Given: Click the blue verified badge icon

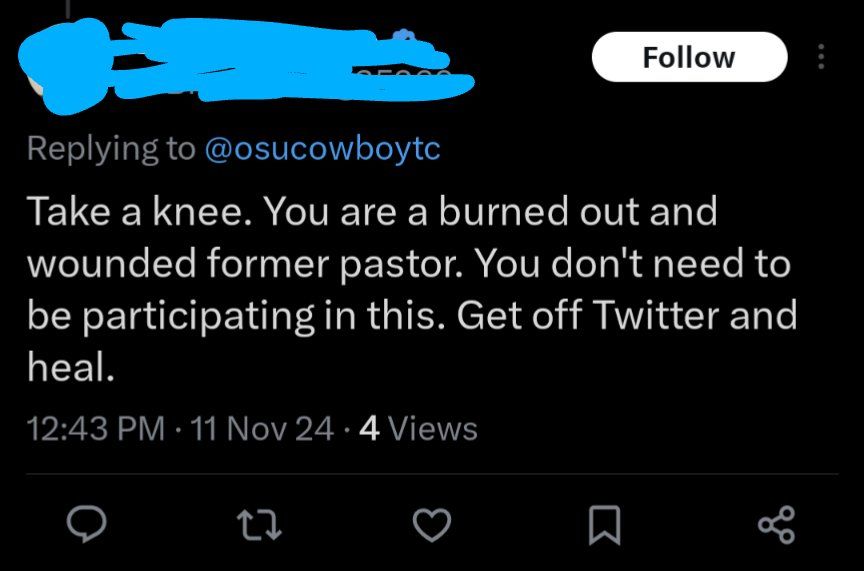Looking at the screenshot, I should (x=404, y=38).
